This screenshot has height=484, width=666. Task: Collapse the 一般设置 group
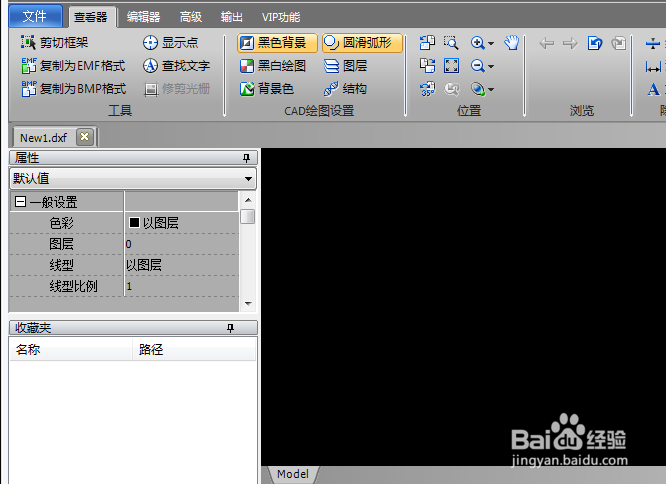20,201
